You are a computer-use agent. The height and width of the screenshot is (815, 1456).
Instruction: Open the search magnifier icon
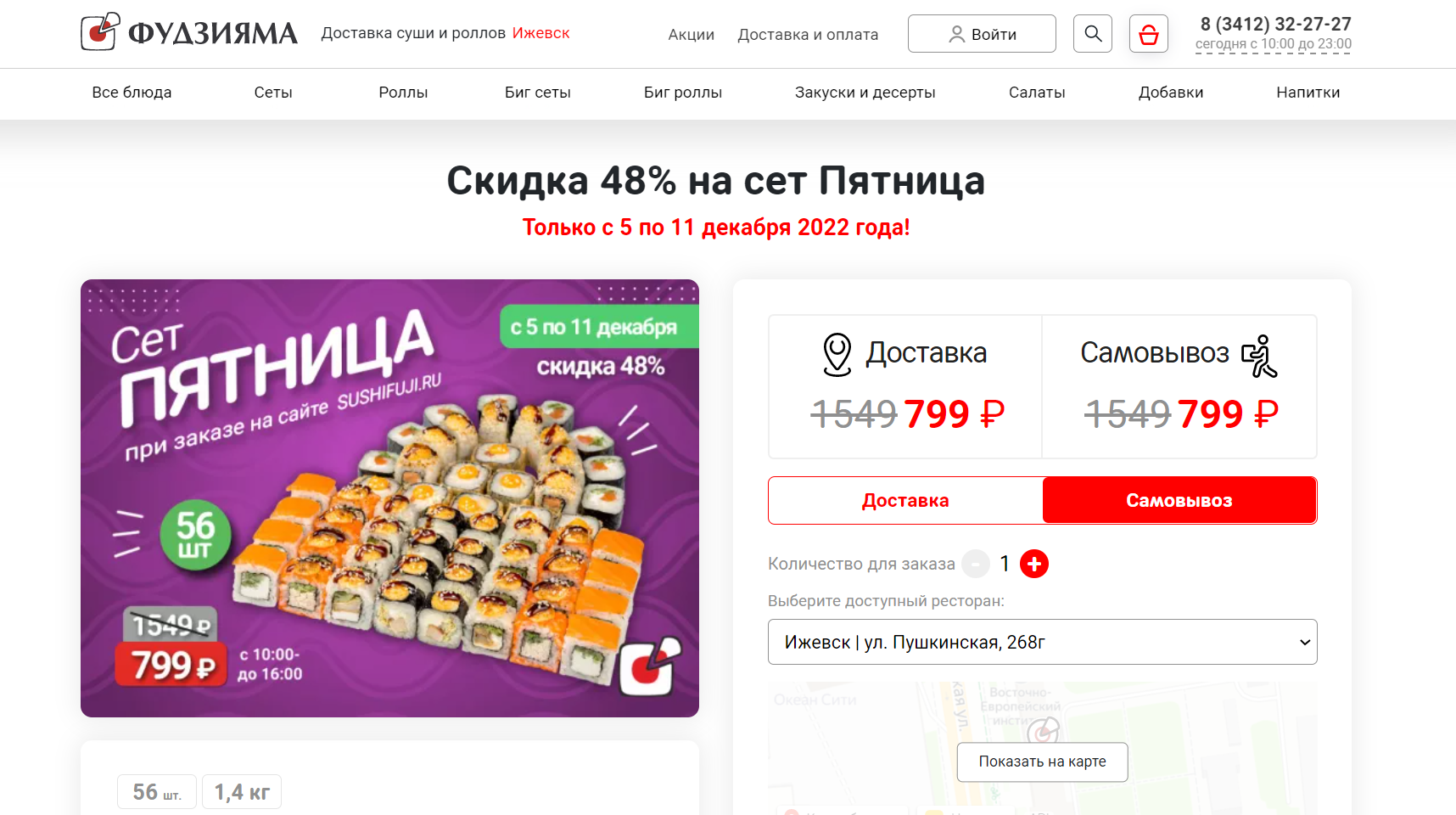[x=1093, y=34]
